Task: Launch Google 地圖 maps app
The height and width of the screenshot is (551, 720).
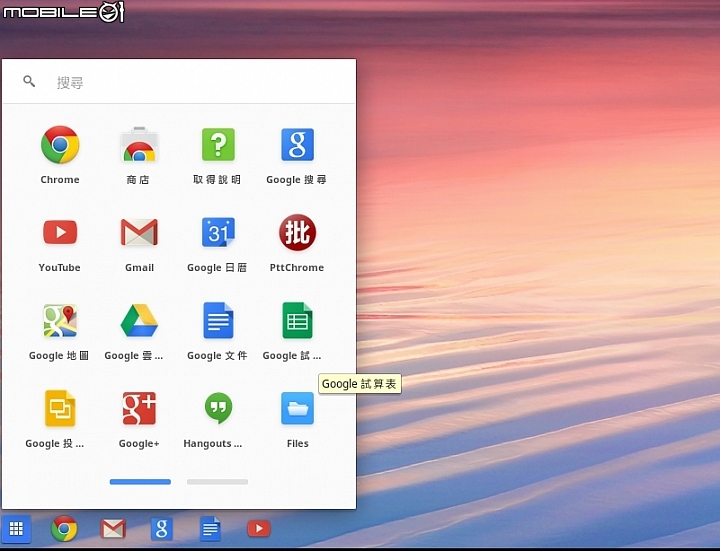Action: 60,320
